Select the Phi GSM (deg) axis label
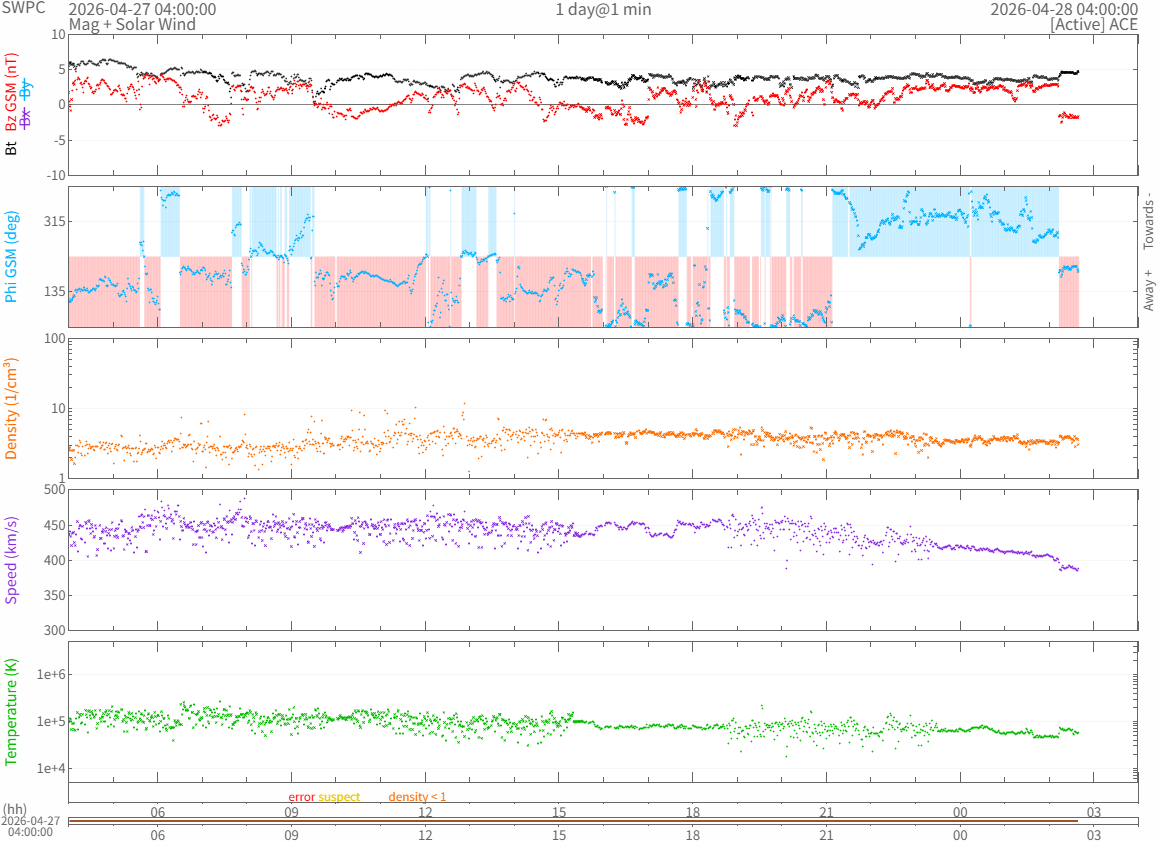Image resolution: width=1158 pixels, height=842 pixels. (x=12, y=257)
